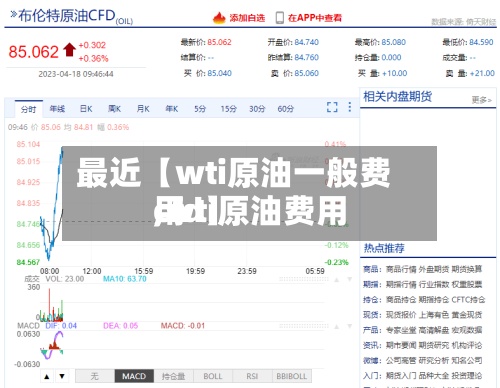Click the black down-triangle indicator button
The height and width of the screenshot is (388, 500).
point(62,376)
